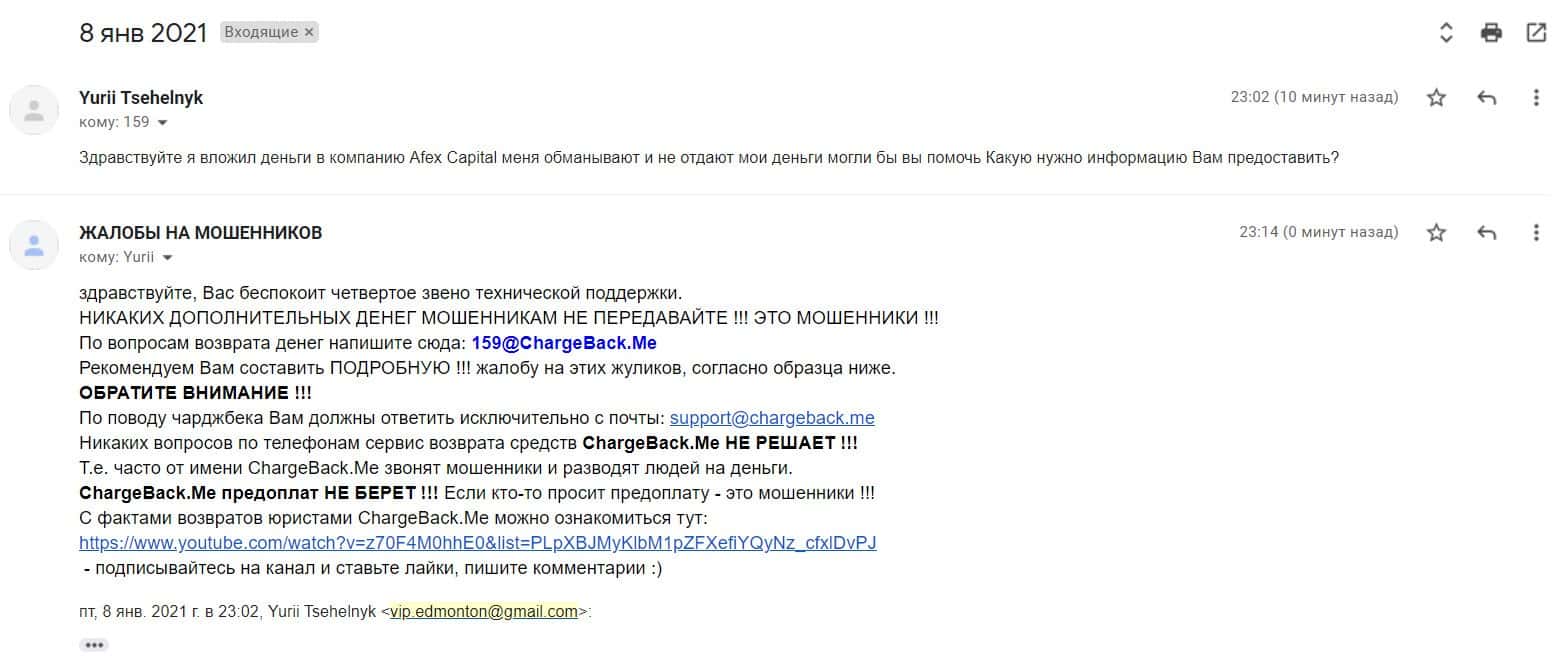
Task: Click the Входящие label chip
Action: (260, 32)
